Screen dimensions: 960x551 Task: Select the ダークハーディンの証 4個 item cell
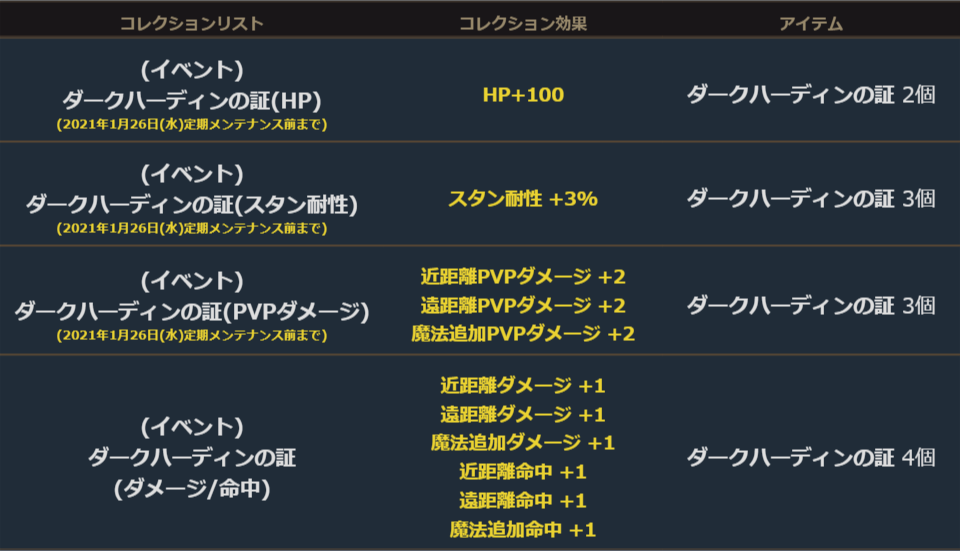[811, 458]
